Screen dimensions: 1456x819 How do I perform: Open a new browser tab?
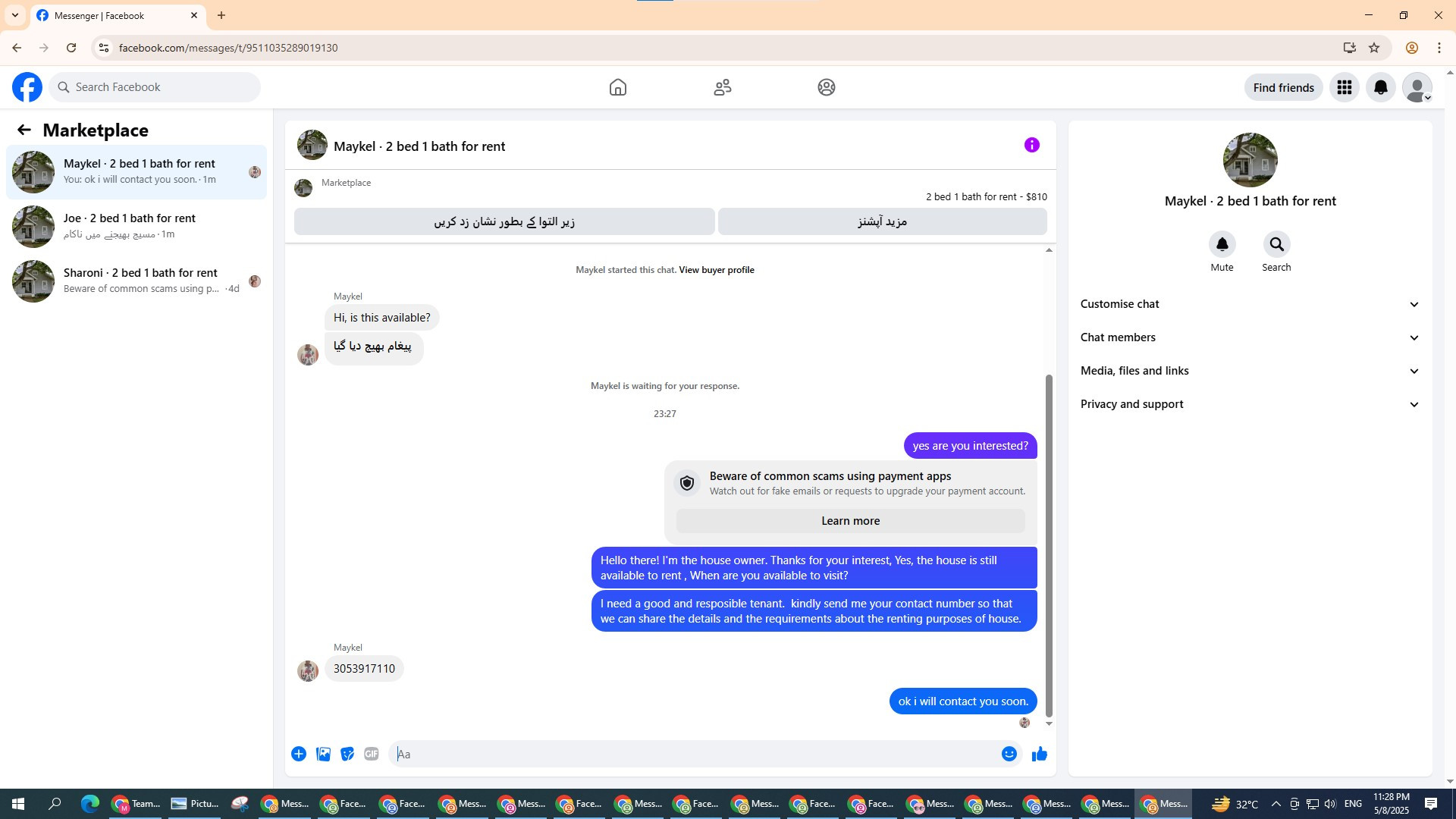[x=221, y=15]
